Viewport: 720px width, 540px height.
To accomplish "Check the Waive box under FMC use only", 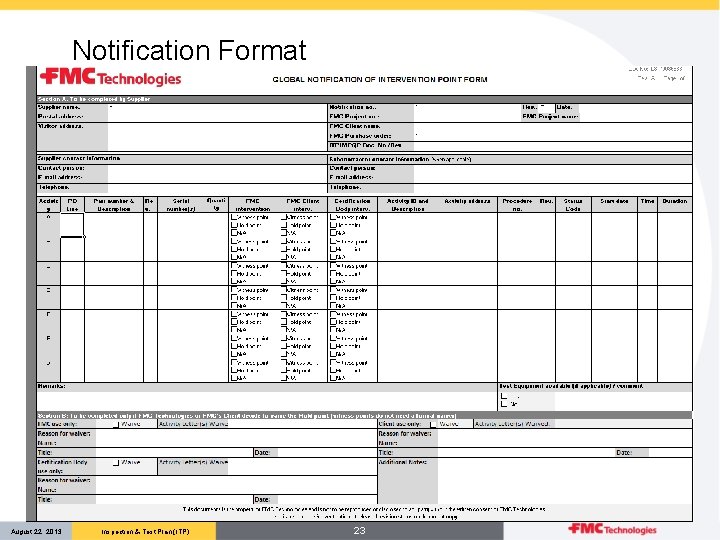I will [116, 424].
